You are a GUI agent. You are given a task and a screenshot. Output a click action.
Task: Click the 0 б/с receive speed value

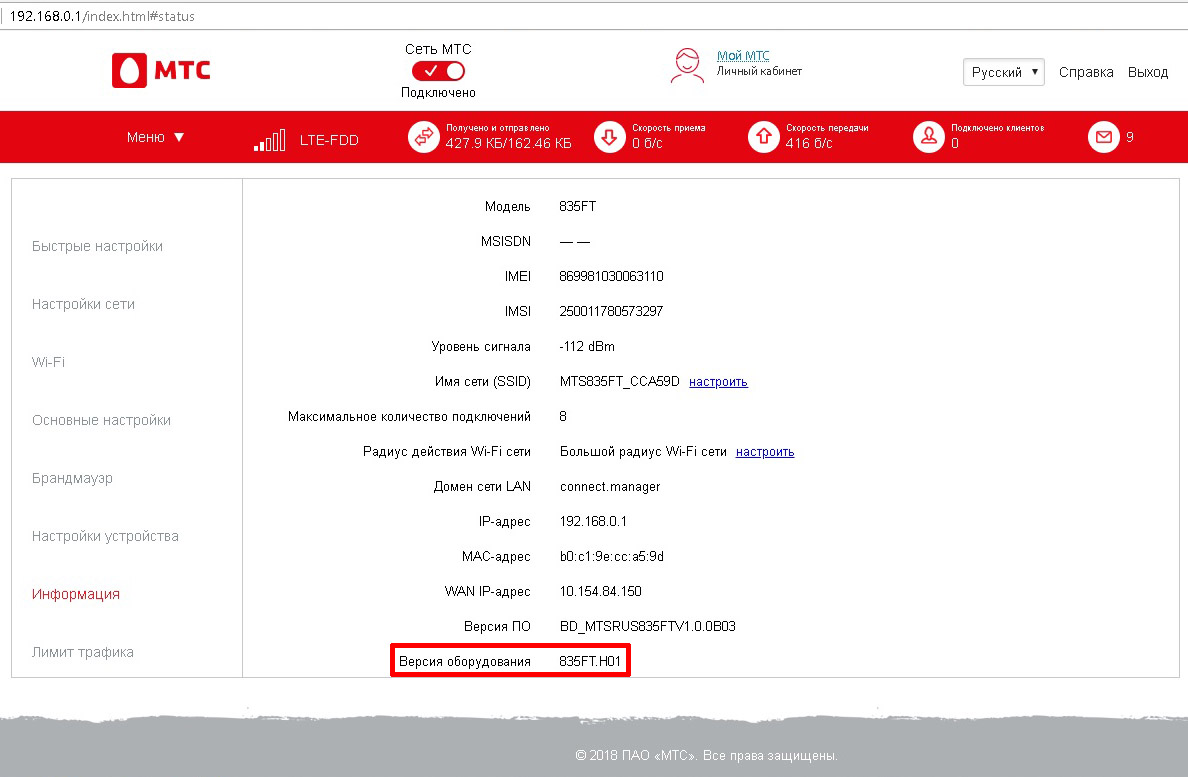[647, 143]
